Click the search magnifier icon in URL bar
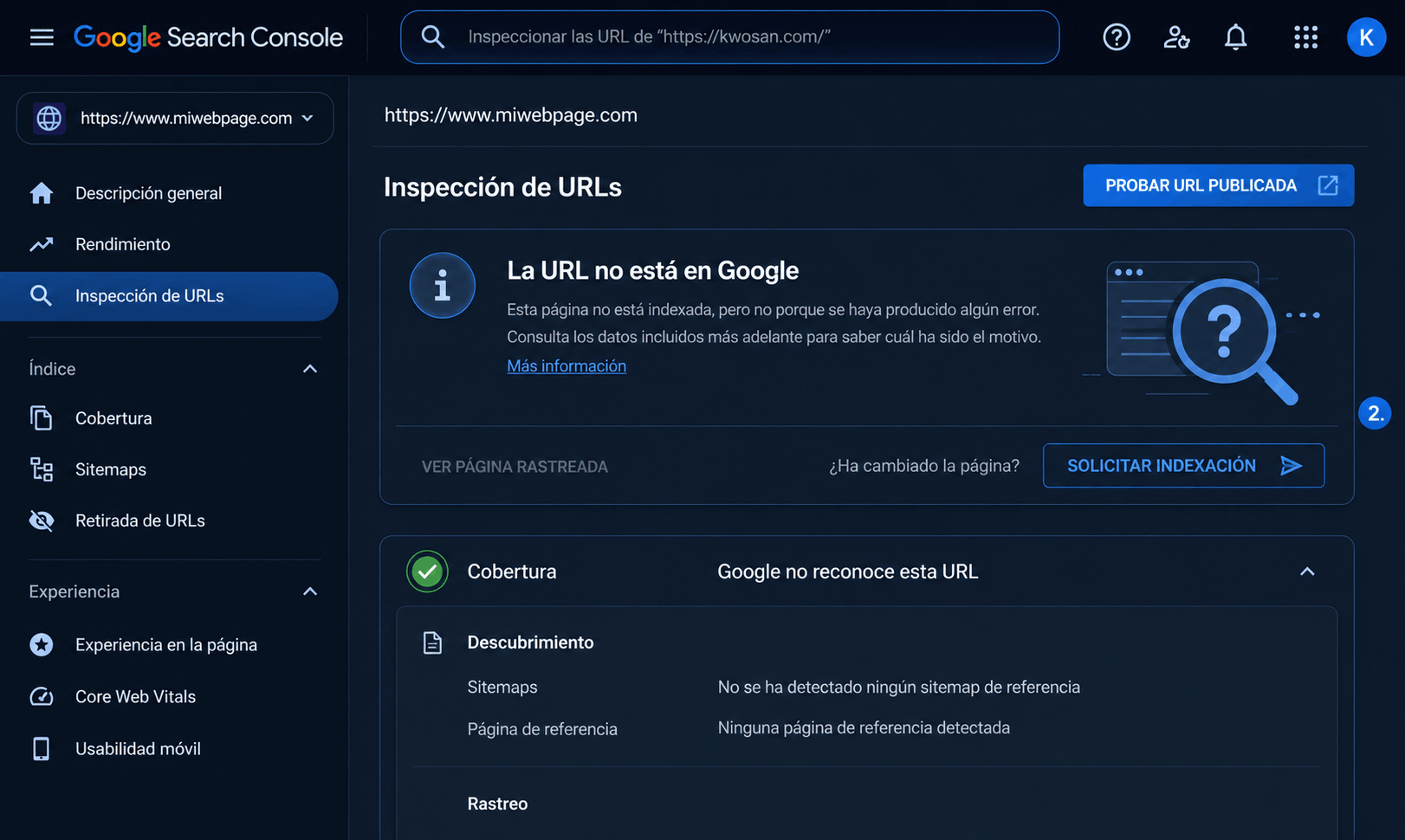Image resolution: width=1405 pixels, height=840 pixels. pos(432,36)
